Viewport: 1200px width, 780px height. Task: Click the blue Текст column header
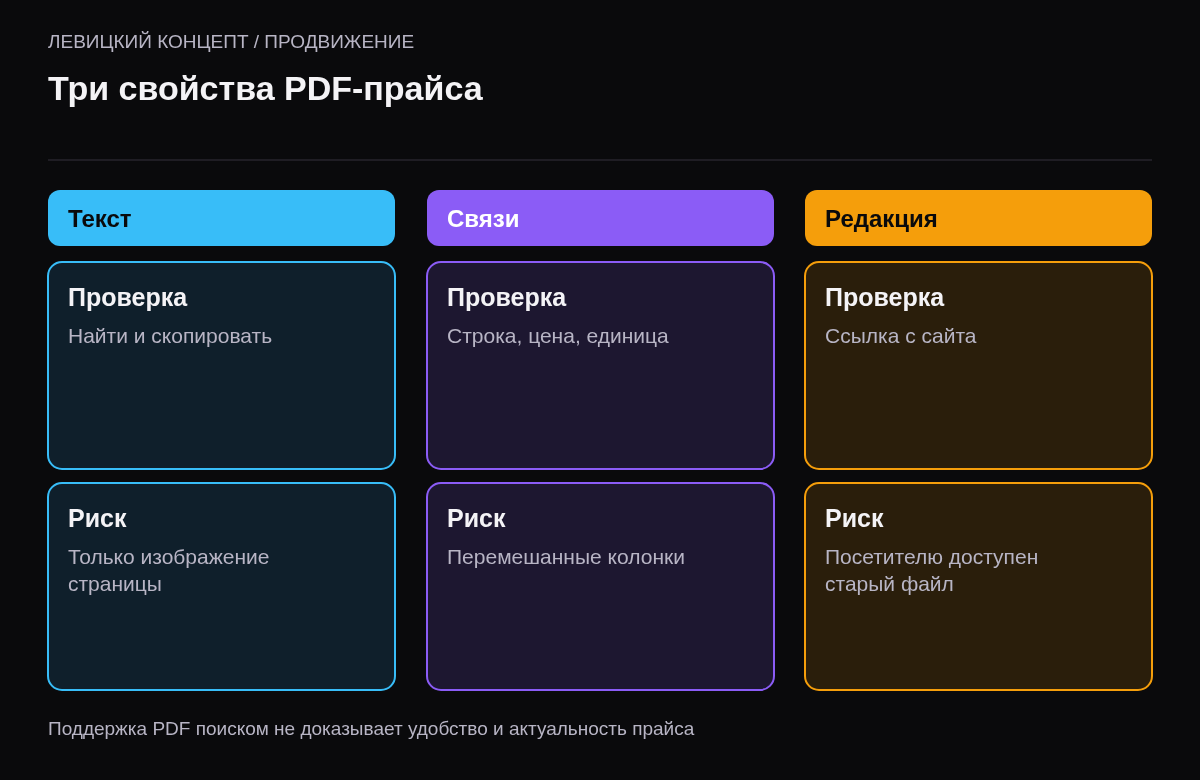(221, 218)
